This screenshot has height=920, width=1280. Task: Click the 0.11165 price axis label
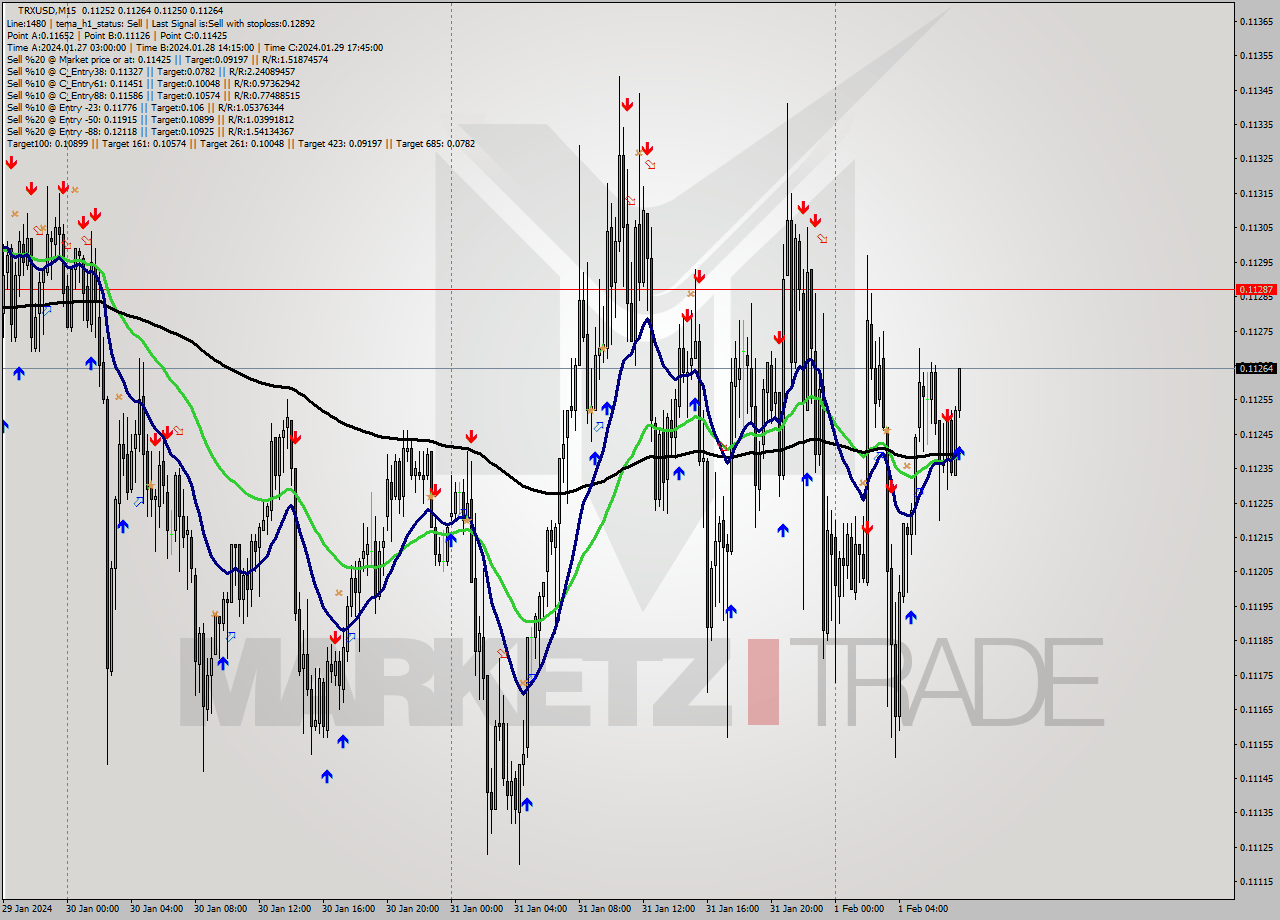click(1256, 709)
